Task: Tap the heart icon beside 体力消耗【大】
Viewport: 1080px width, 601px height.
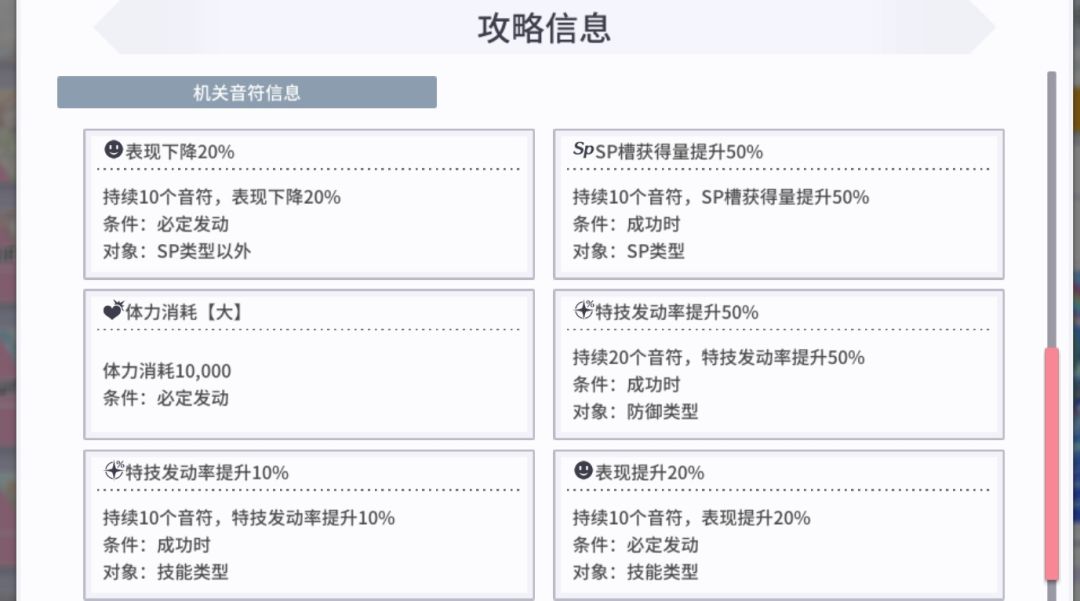Action: (x=113, y=311)
